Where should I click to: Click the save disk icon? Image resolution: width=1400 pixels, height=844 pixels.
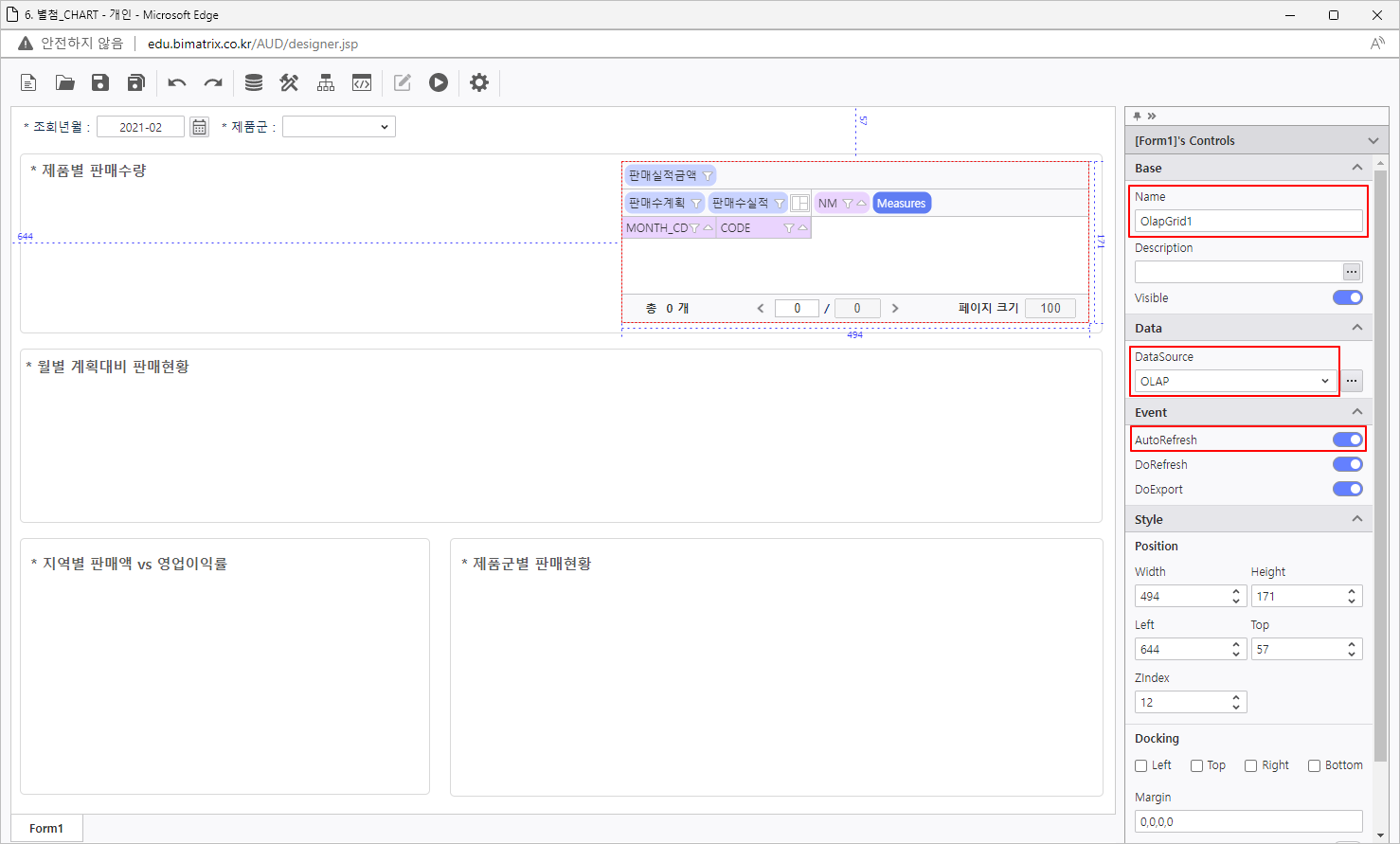click(x=100, y=83)
